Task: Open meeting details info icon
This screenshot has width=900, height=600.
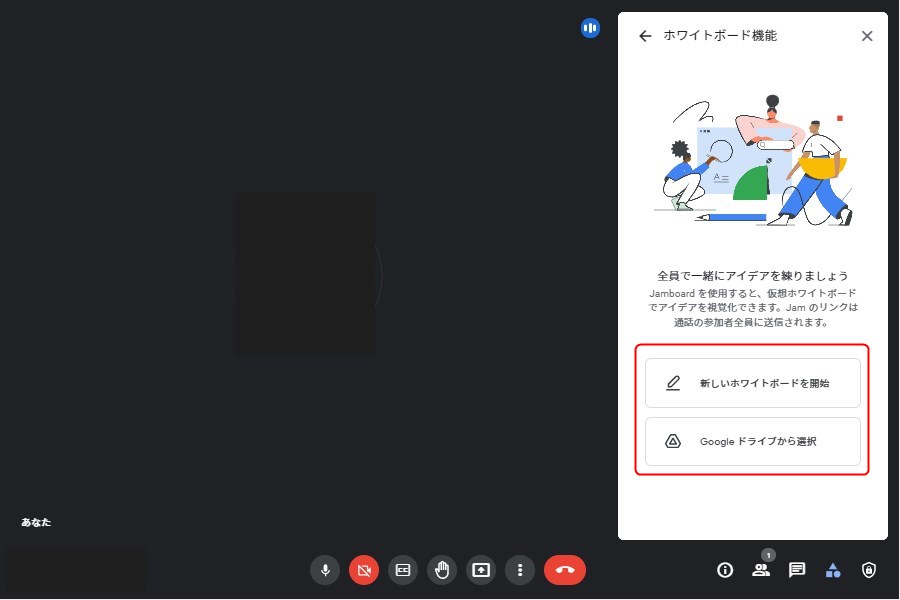Action: (x=725, y=570)
